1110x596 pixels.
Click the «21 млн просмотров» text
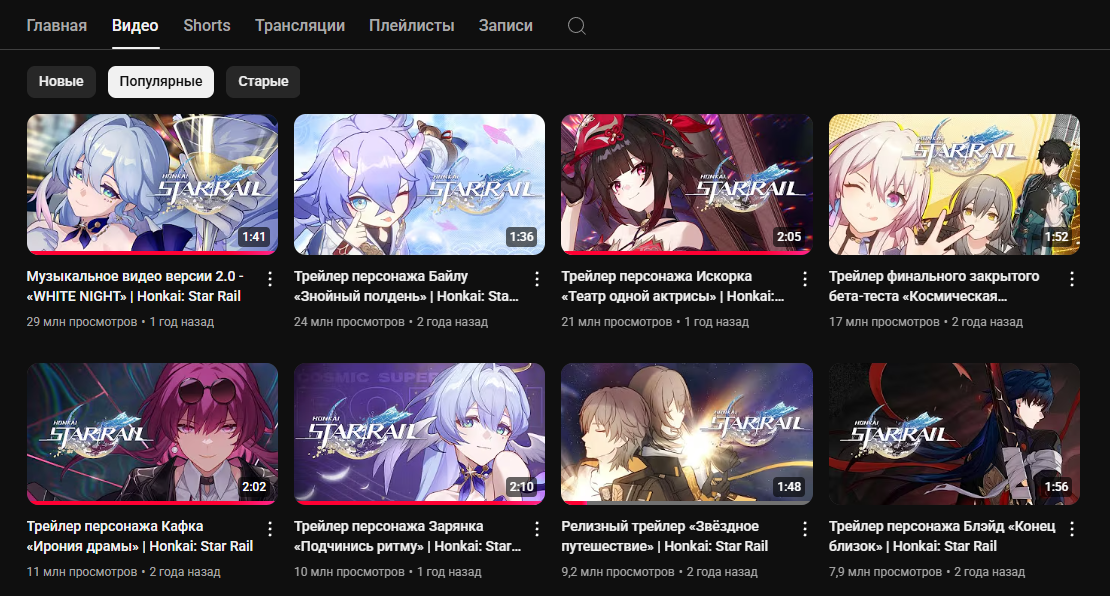tap(617, 322)
